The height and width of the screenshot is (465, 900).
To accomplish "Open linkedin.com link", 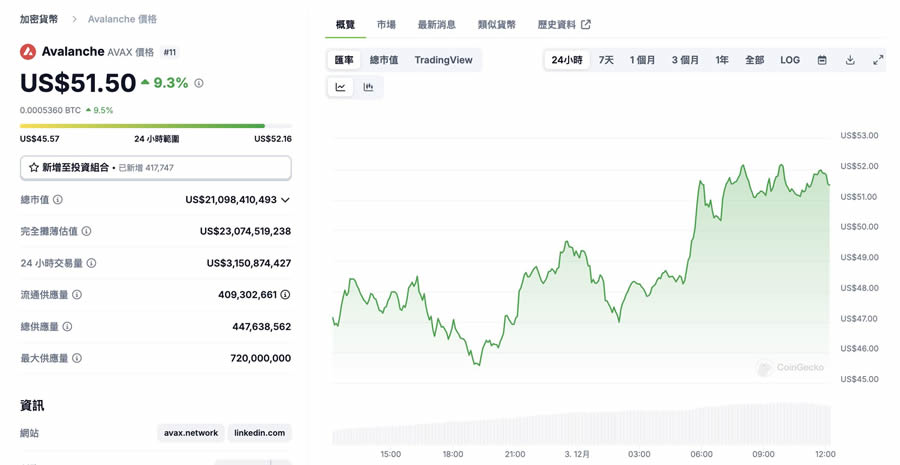I will [259, 433].
